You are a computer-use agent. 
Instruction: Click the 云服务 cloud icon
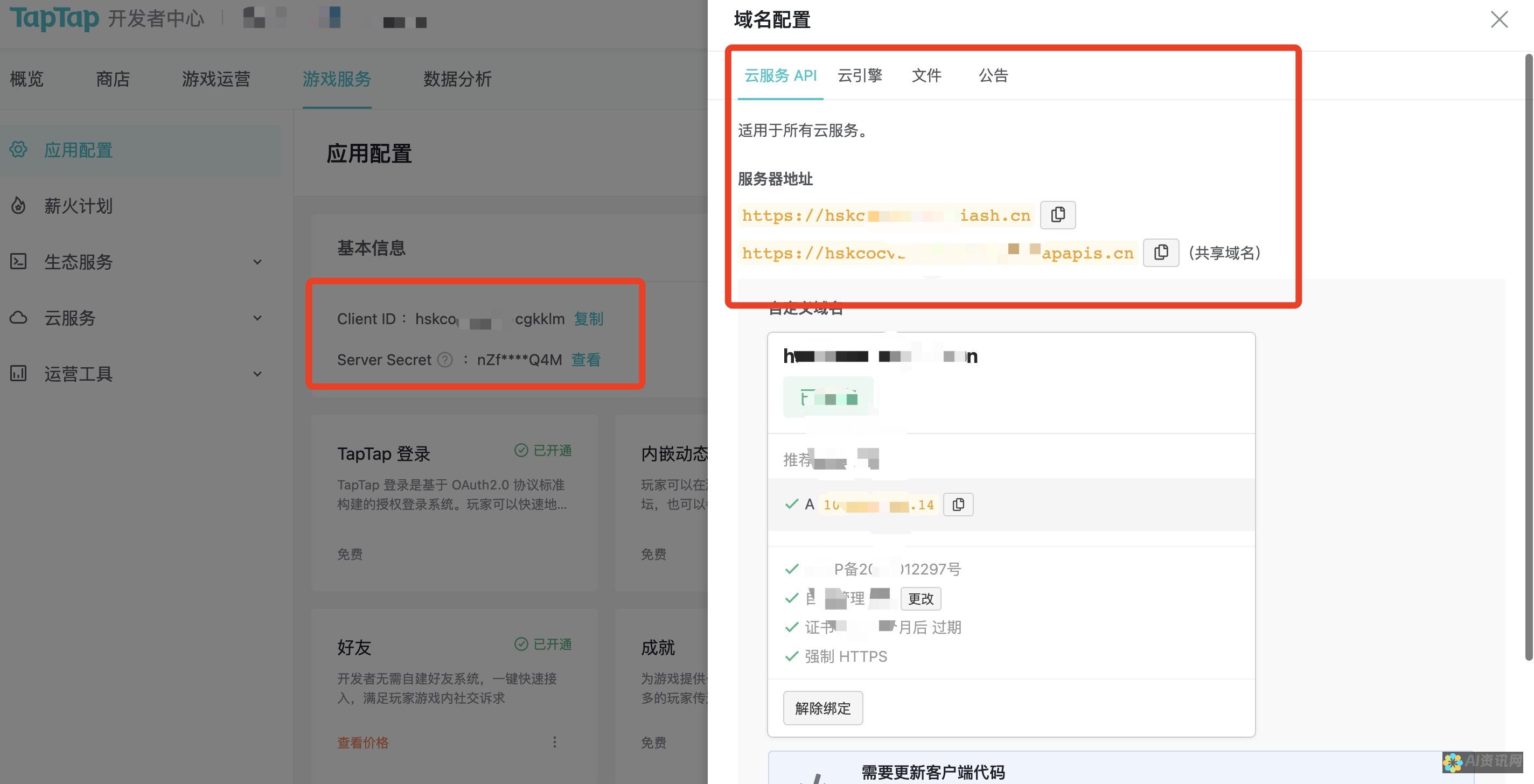click(x=18, y=317)
